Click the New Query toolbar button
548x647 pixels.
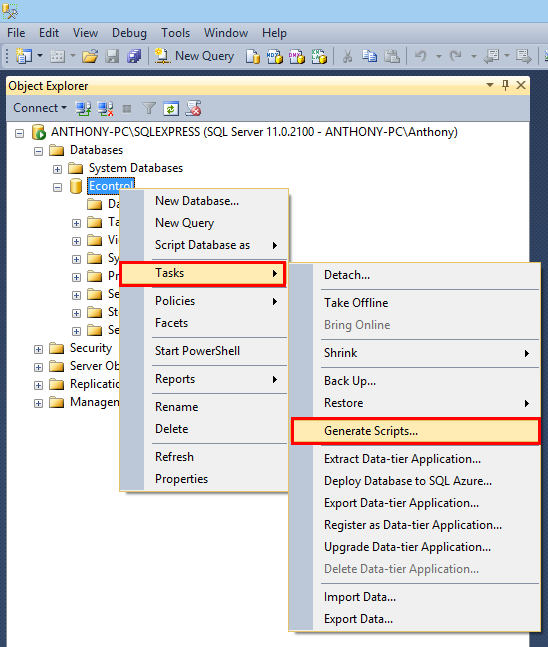tap(194, 56)
